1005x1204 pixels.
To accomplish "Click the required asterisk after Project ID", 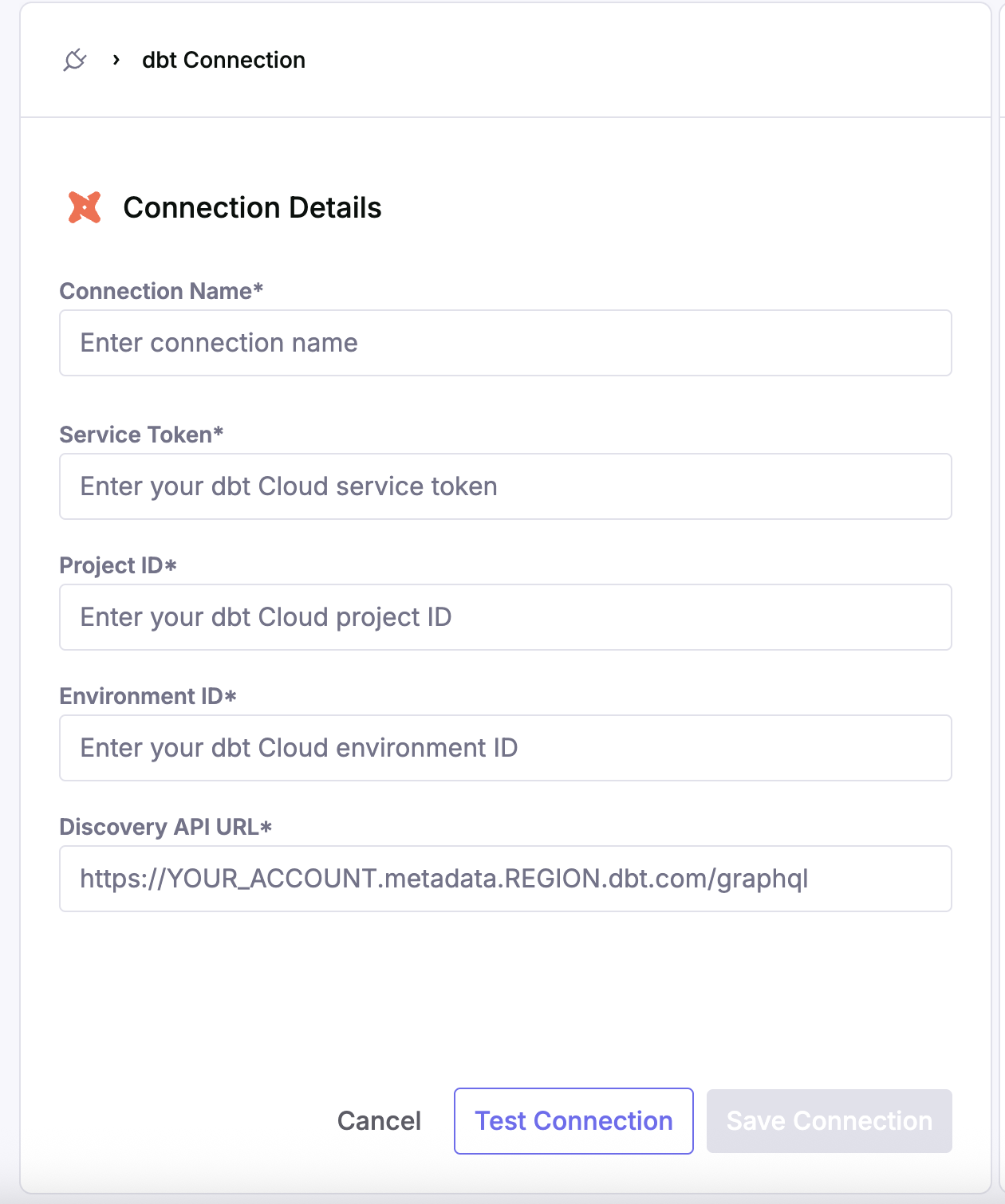I will click(171, 566).
